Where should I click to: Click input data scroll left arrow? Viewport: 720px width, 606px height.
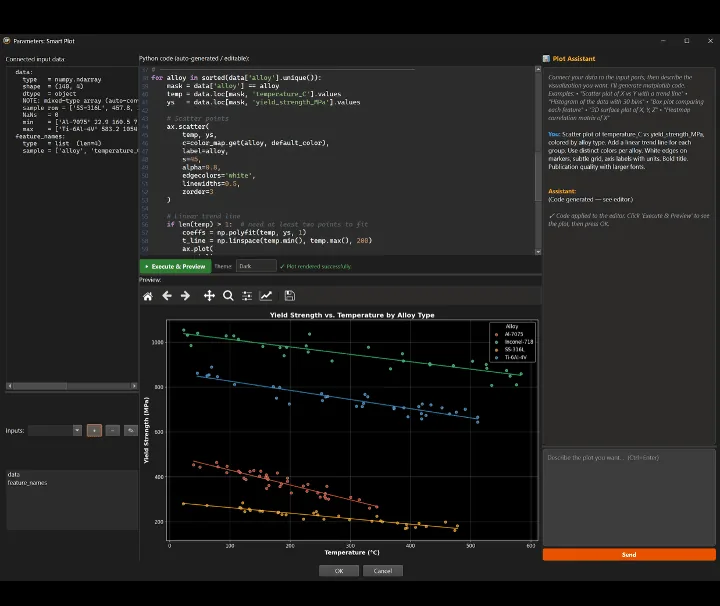pos(9,386)
